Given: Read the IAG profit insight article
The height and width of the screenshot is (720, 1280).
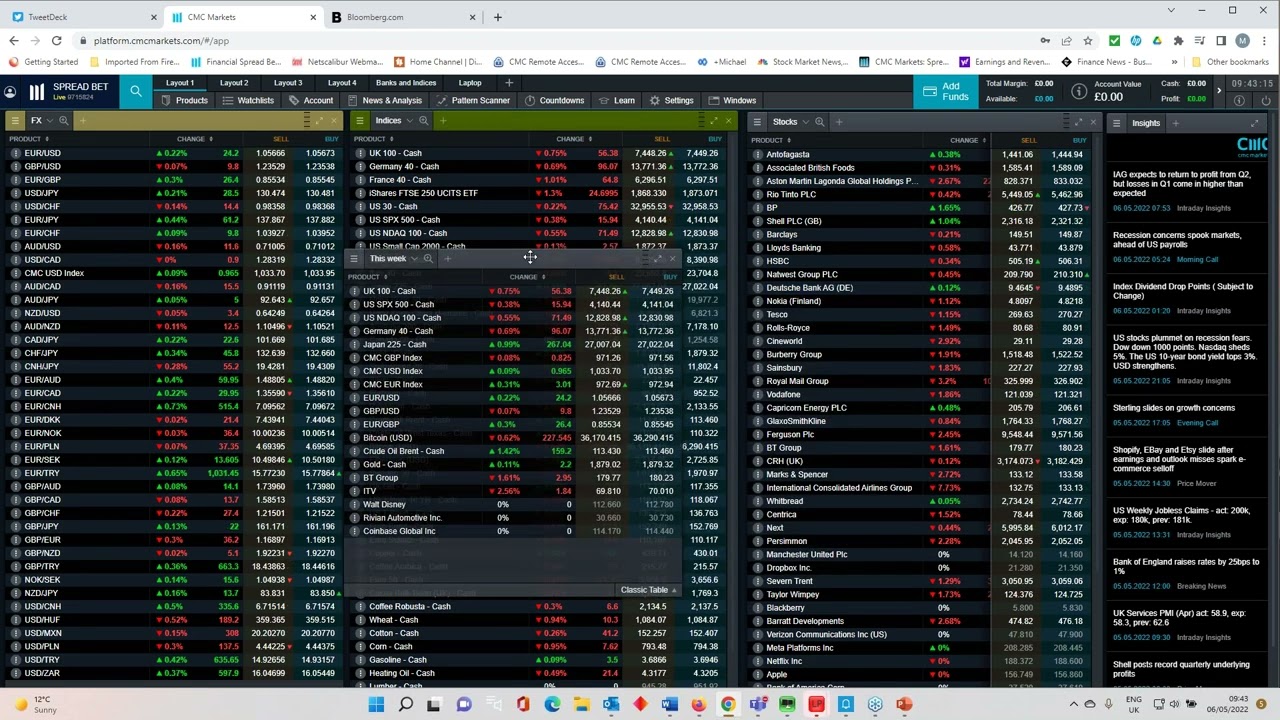Looking at the screenshot, I should (x=1182, y=184).
